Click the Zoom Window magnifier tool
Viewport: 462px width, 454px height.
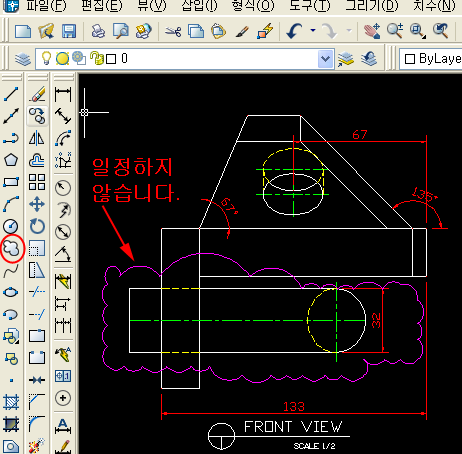tap(418, 31)
